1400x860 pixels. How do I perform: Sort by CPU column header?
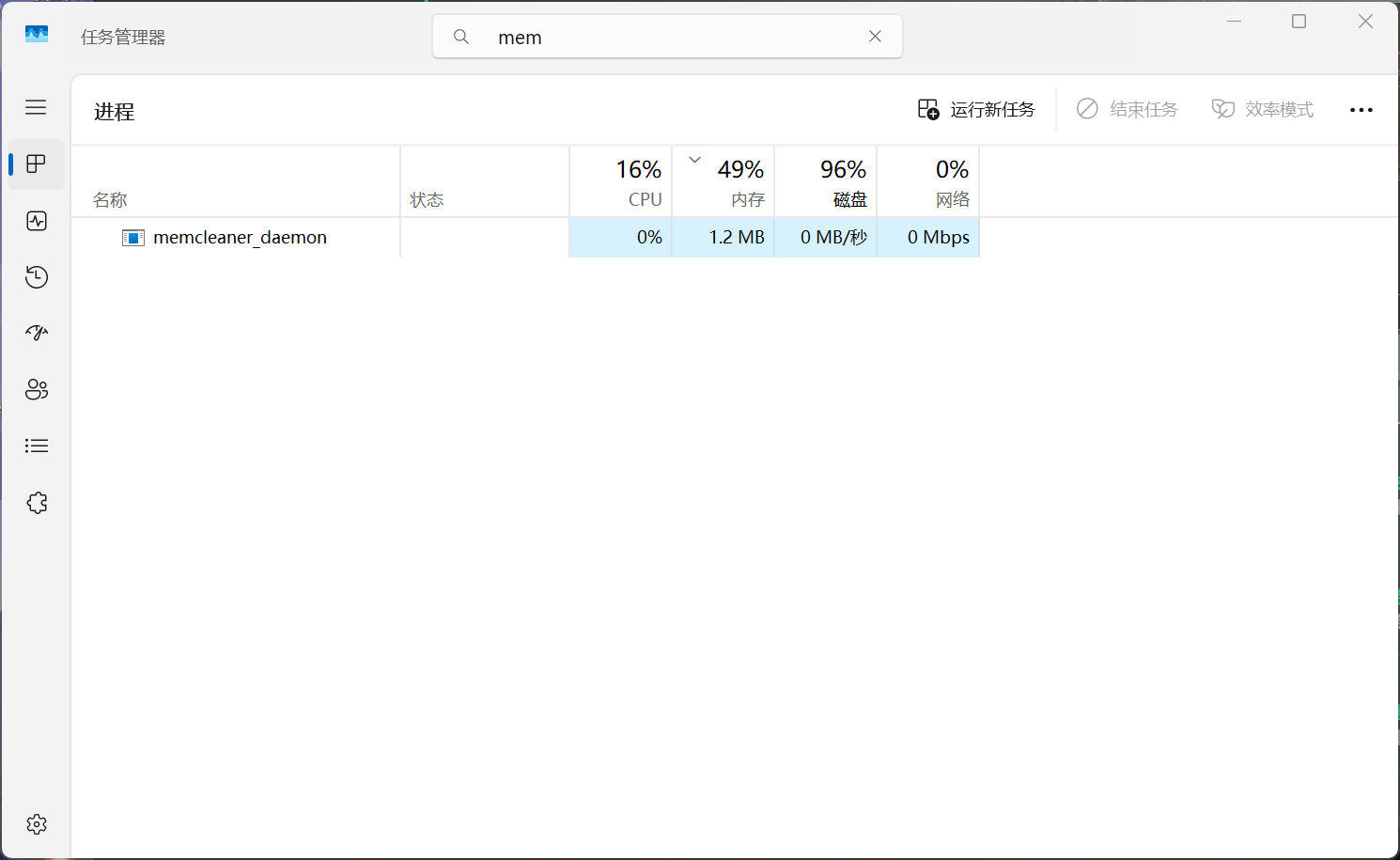(621, 181)
